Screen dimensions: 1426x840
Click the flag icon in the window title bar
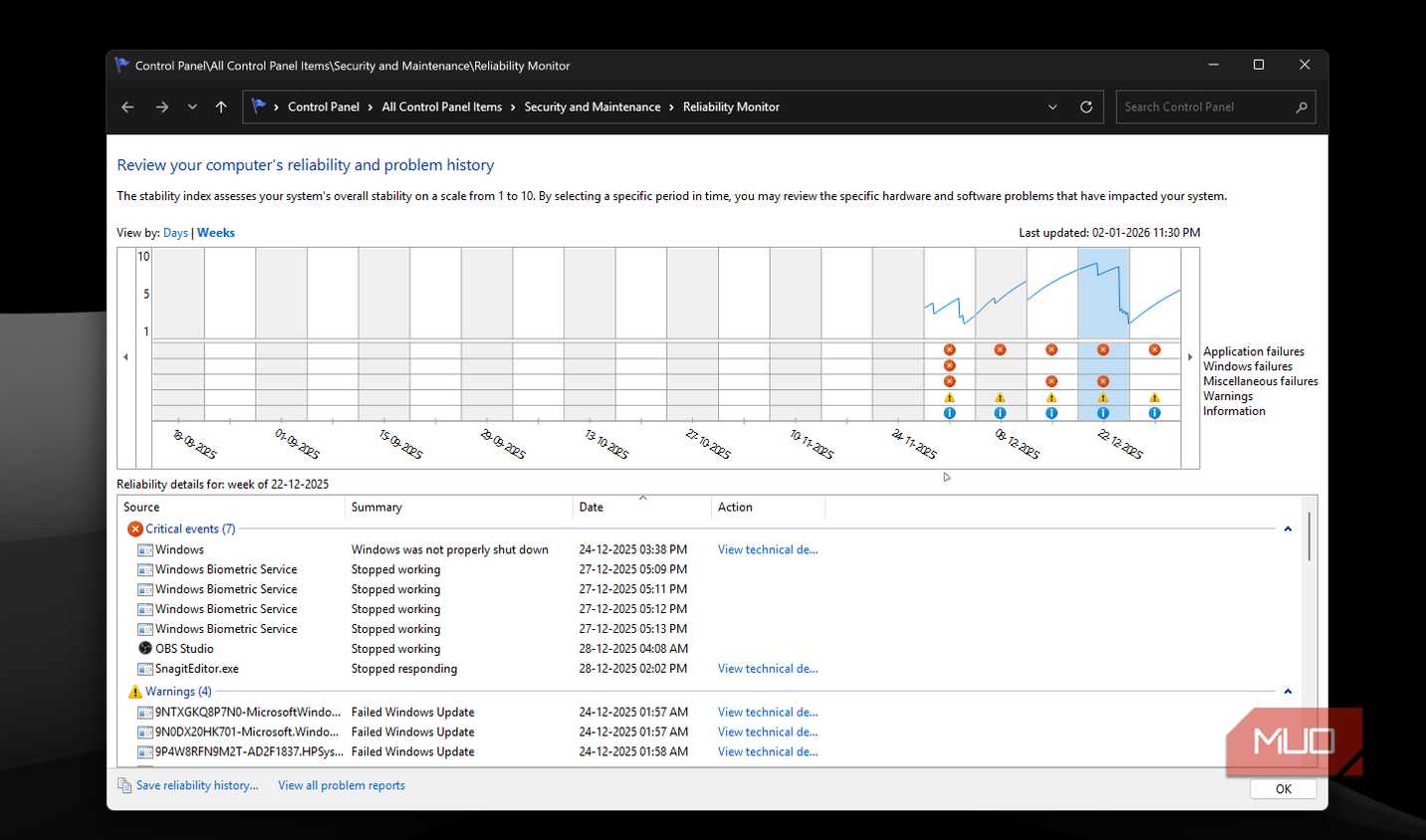click(122, 66)
